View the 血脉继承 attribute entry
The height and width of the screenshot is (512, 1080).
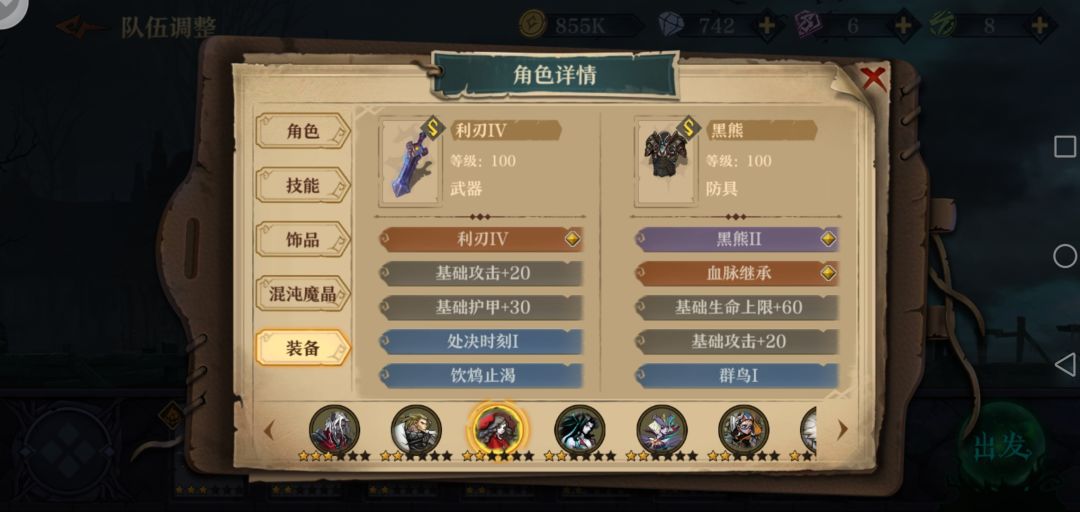pyautogui.click(x=736, y=274)
